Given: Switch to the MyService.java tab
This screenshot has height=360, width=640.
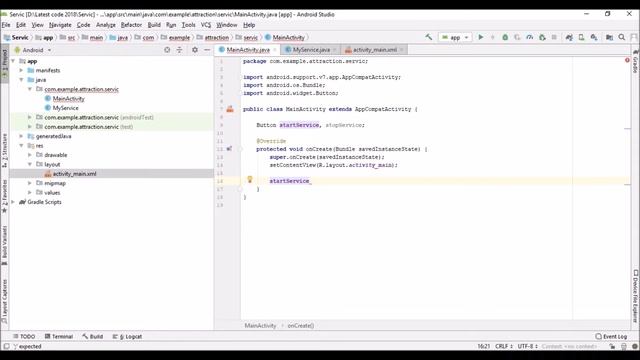Looking at the screenshot, I should [311, 49].
